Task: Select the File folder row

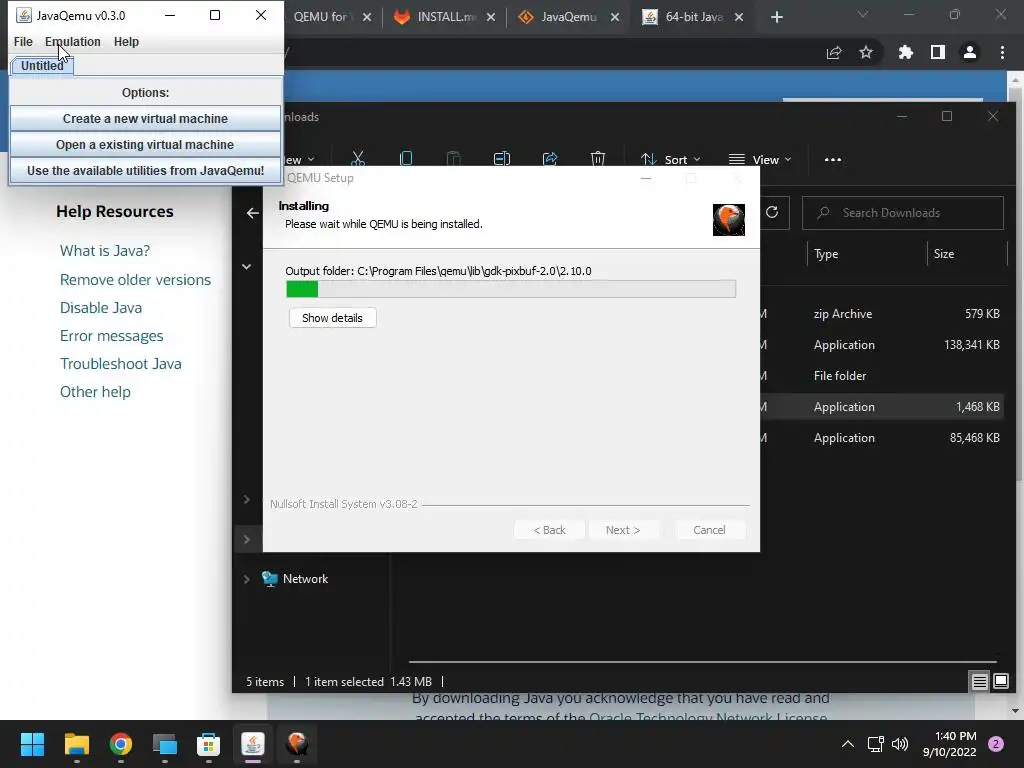Action: click(884, 376)
